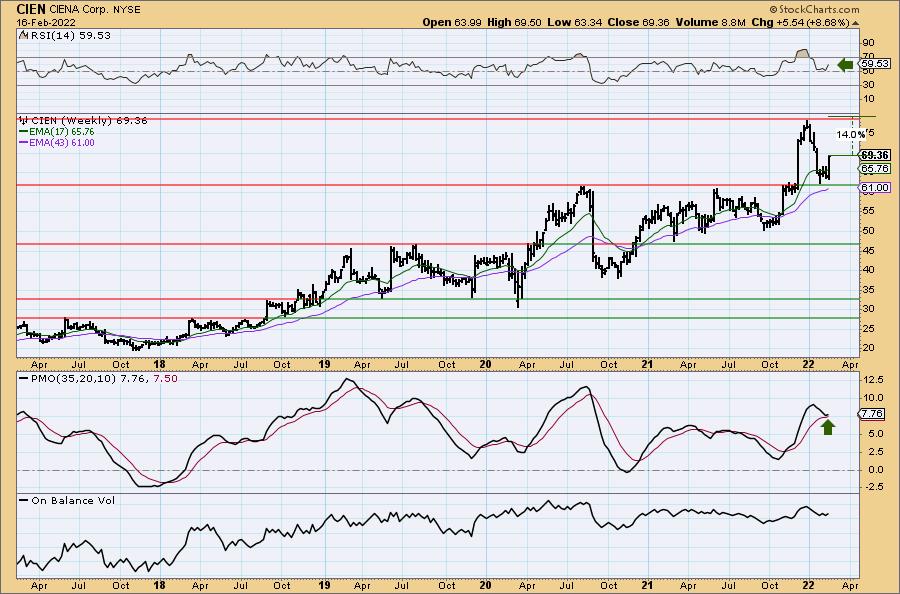
Task: Click the Low 63.34 value
Action: click(573, 22)
